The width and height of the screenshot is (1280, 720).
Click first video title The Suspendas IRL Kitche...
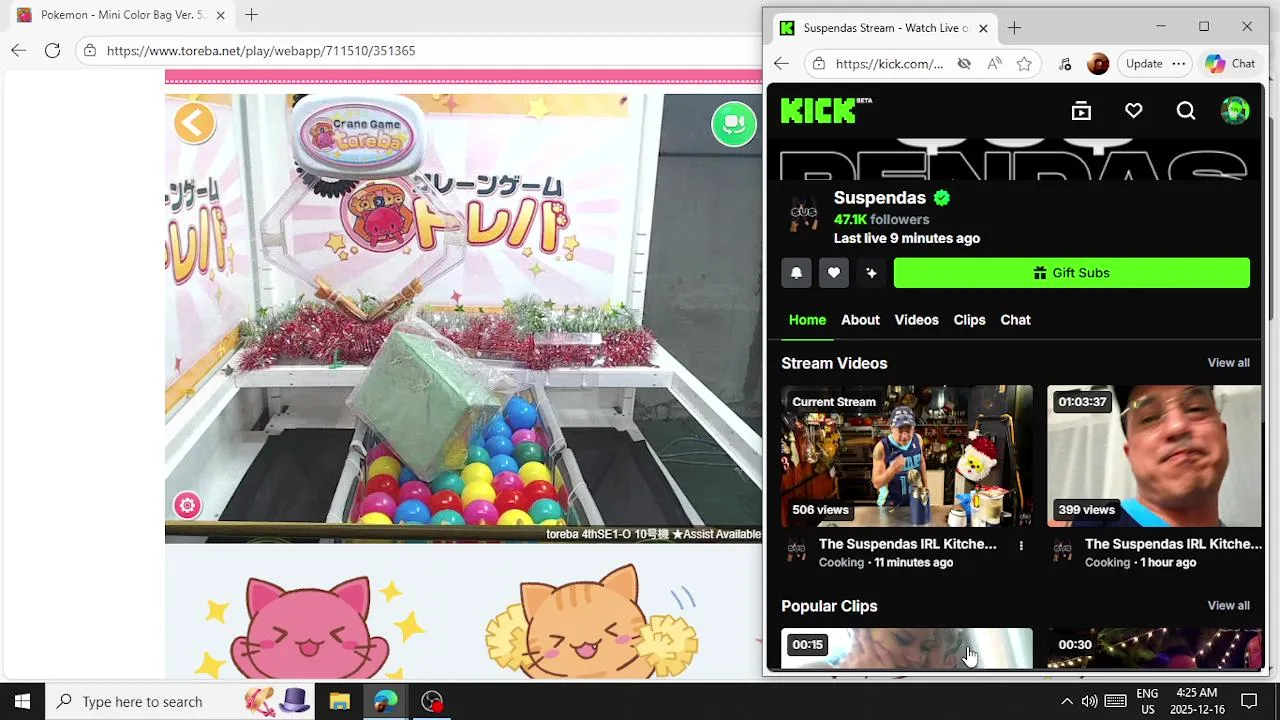(908, 544)
